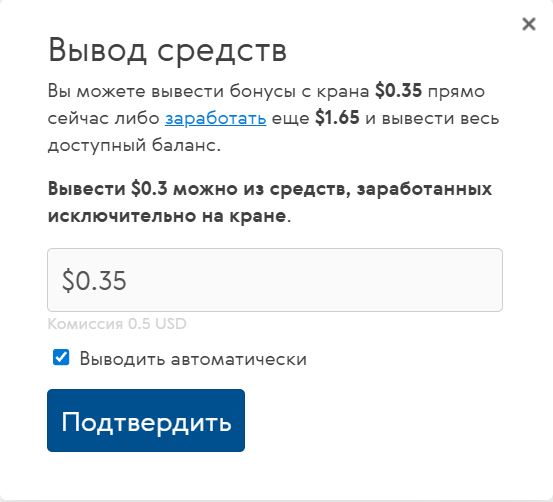Screen dimensions: 553x502
Task: Click the bold Вывести $0.3 notice
Action: pos(270,202)
